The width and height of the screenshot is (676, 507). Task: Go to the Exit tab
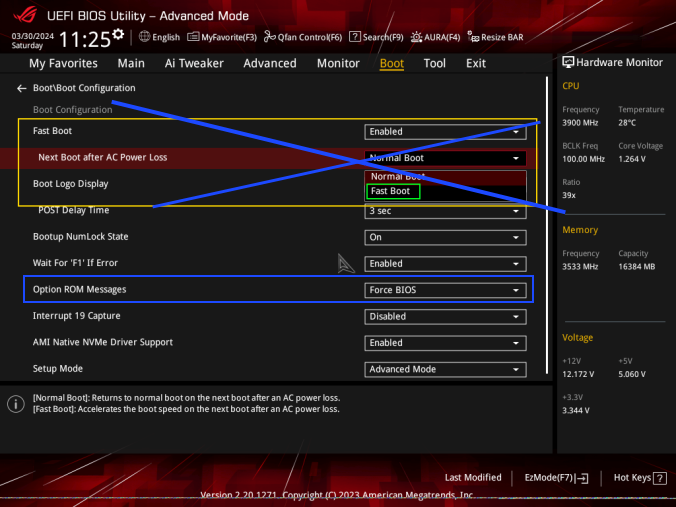(x=476, y=63)
